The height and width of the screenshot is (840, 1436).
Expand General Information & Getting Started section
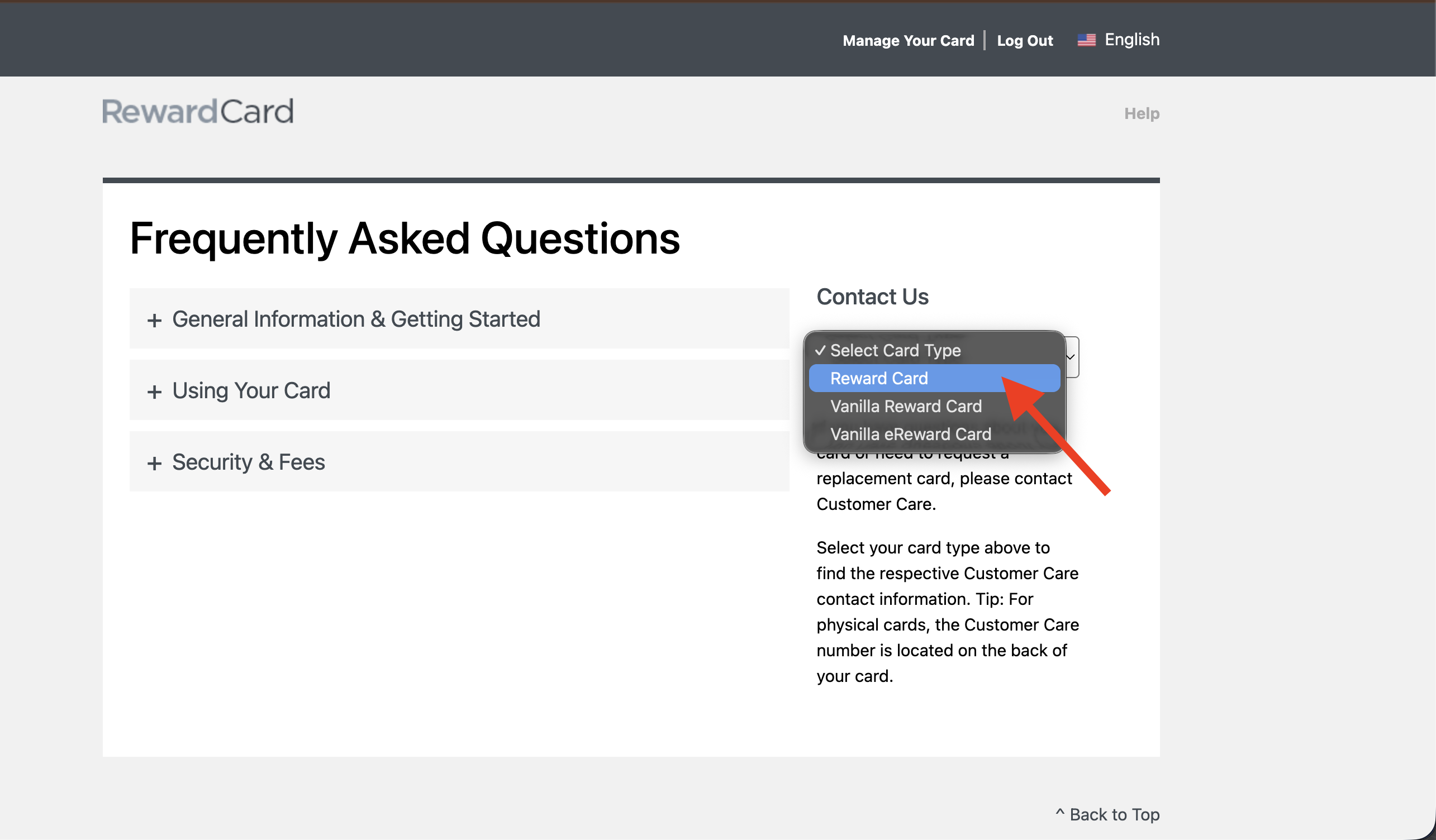point(459,319)
